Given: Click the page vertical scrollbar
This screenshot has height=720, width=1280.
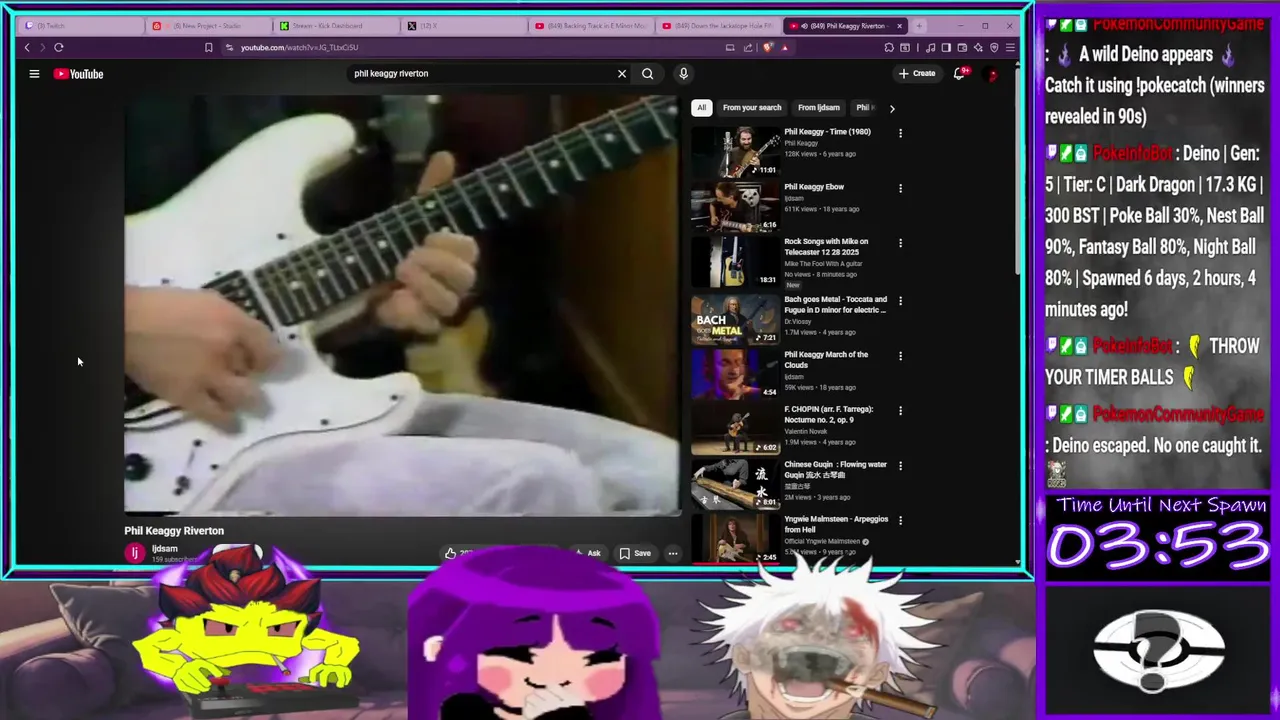Looking at the screenshot, I should click(x=1018, y=170).
